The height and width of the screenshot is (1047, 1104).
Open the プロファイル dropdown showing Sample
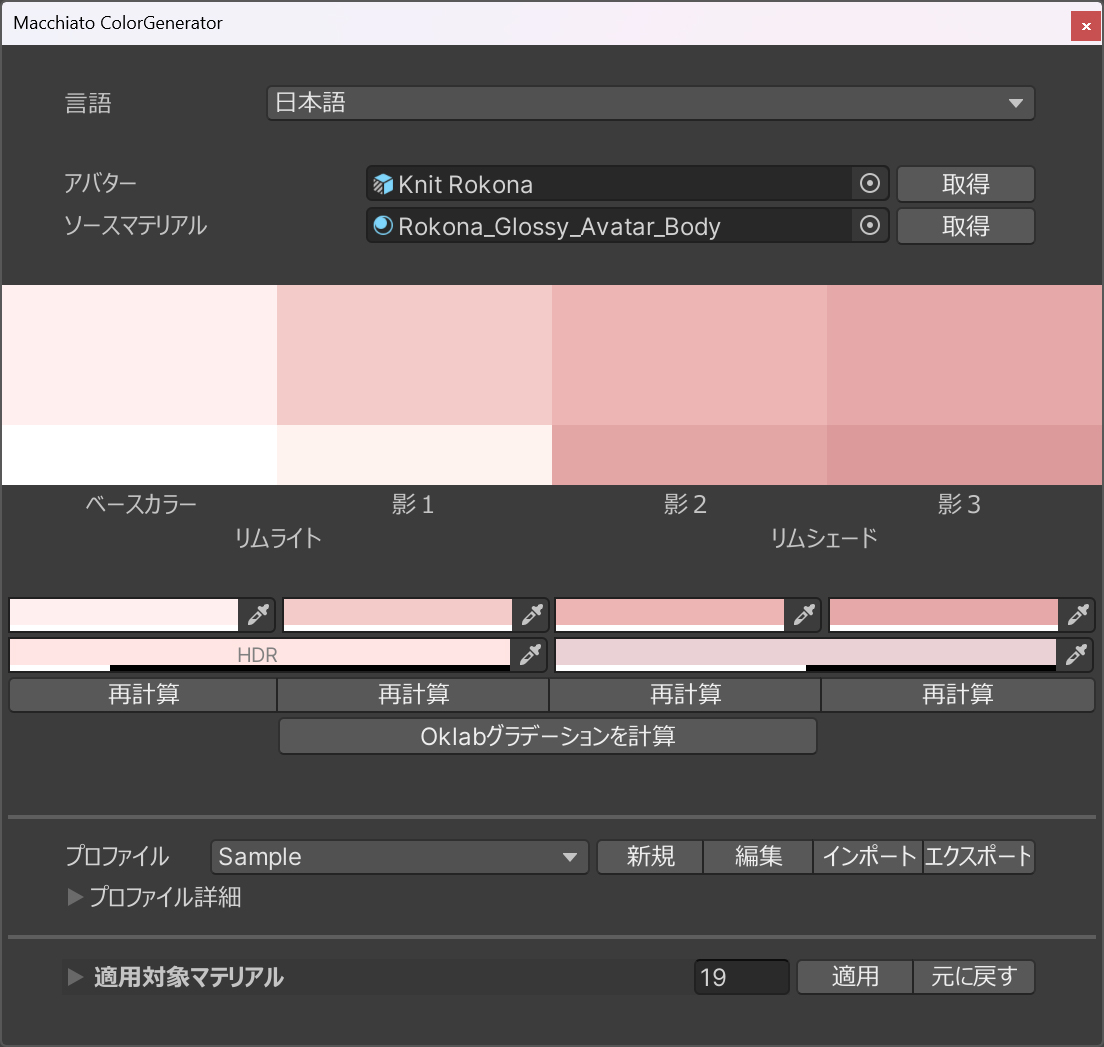(399, 857)
